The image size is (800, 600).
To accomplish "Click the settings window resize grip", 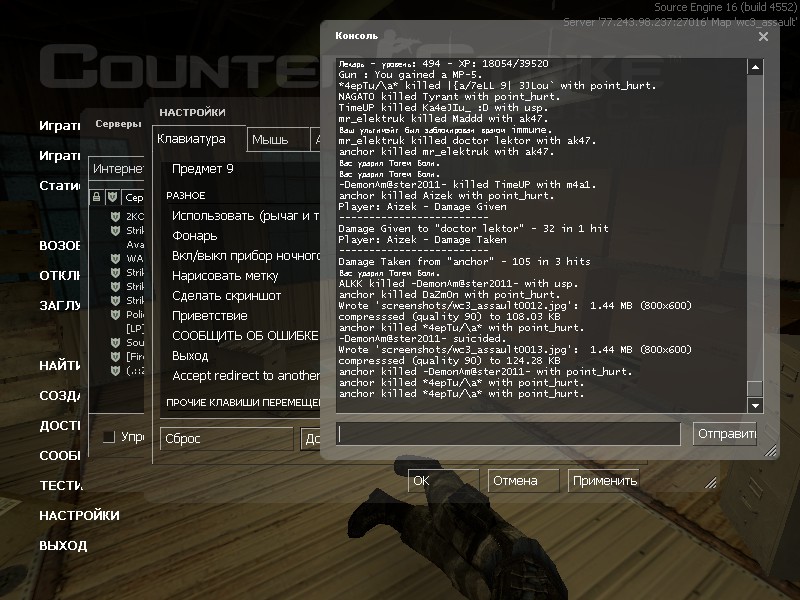I will pos(710,482).
